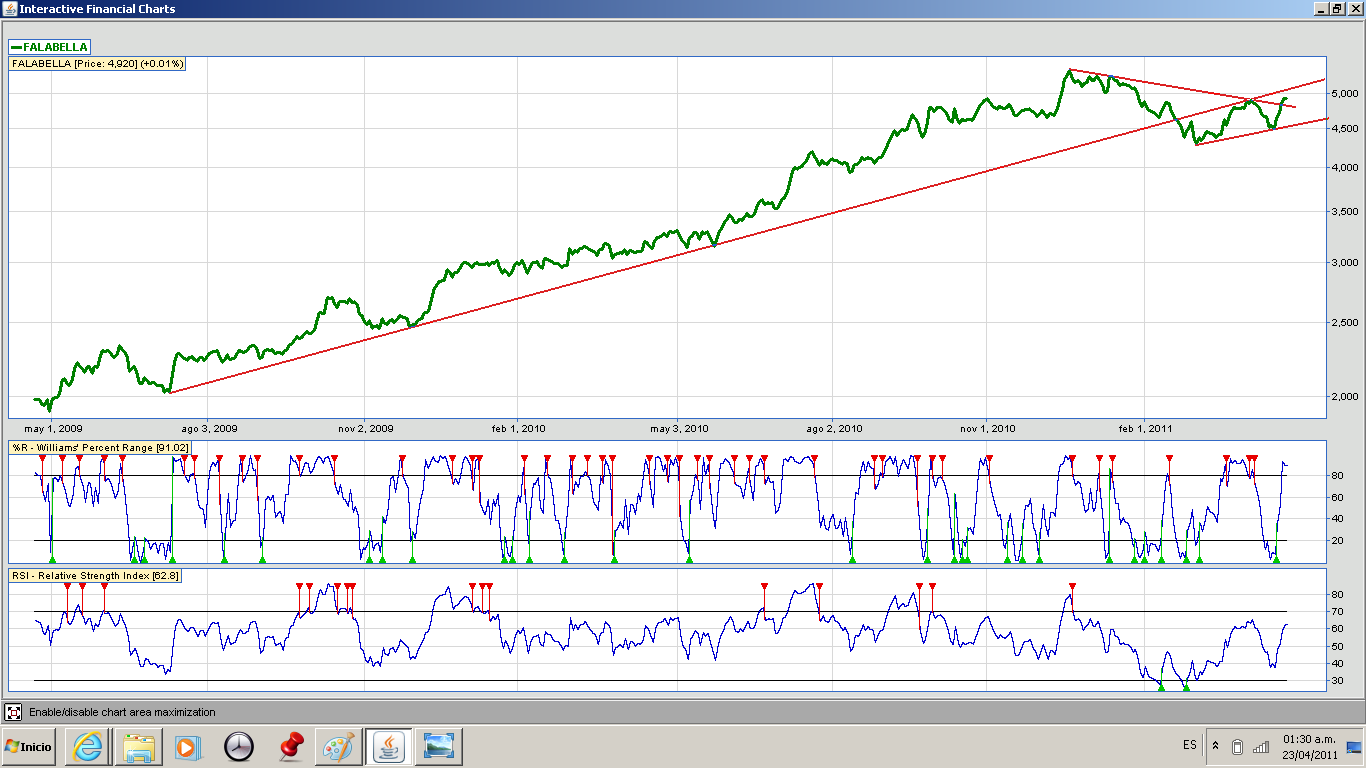Select the FALABELLA price label
Viewport: 1366px width, 768px height.
pos(98,63)
